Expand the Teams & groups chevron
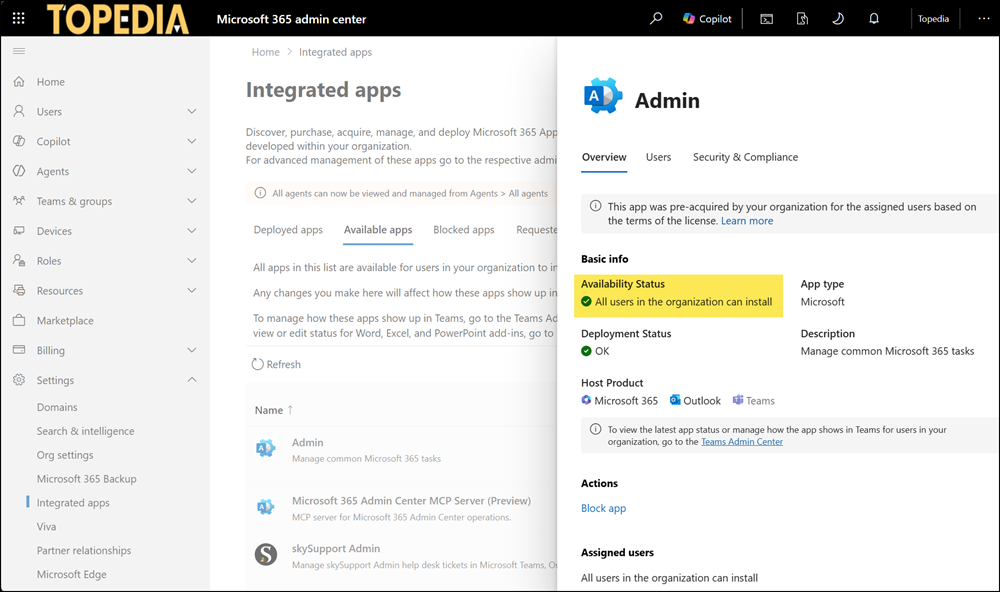Screen dimensions: 1000x592 click(191, 201)
